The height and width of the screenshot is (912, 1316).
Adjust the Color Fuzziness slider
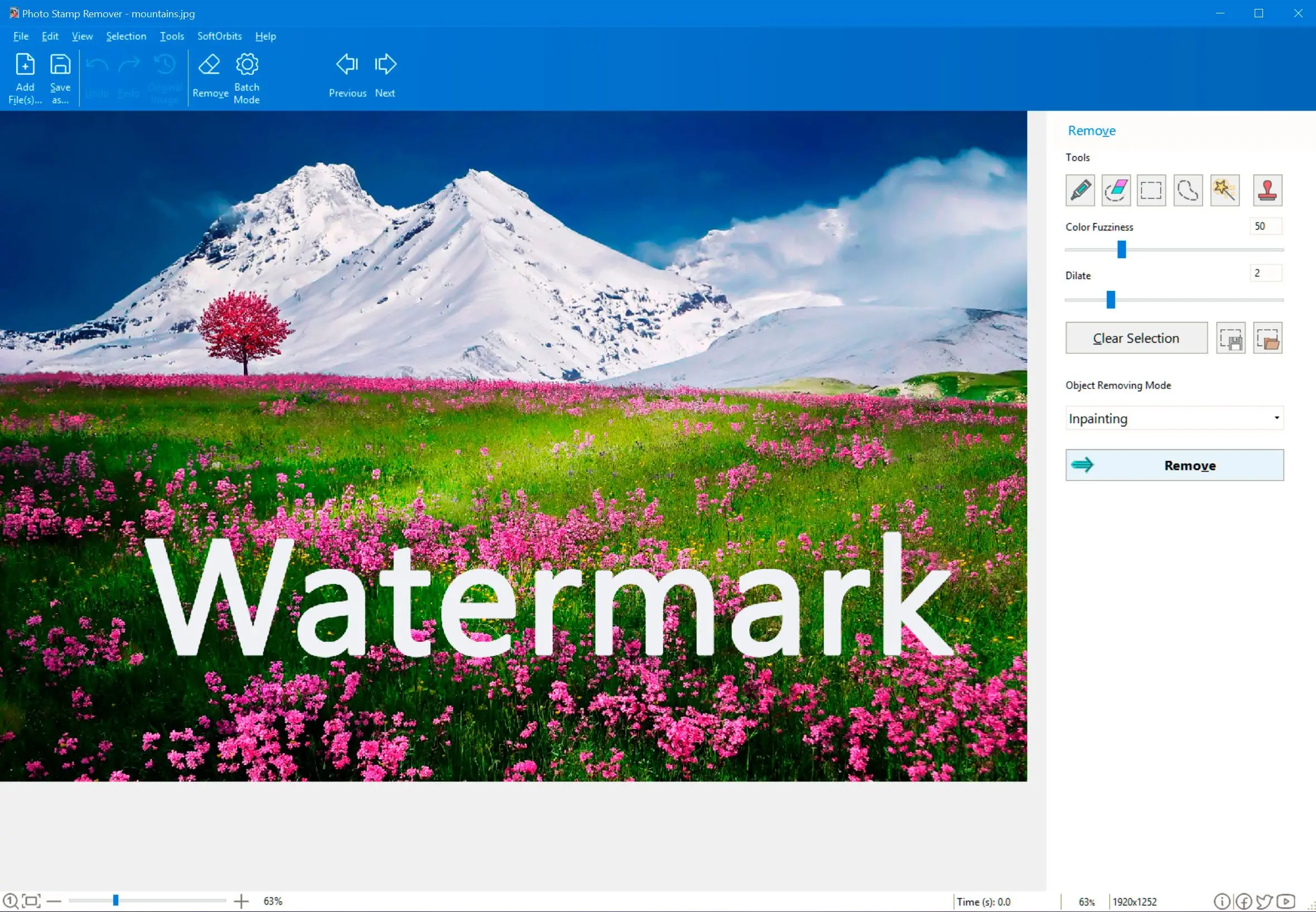click(1121, 250)
